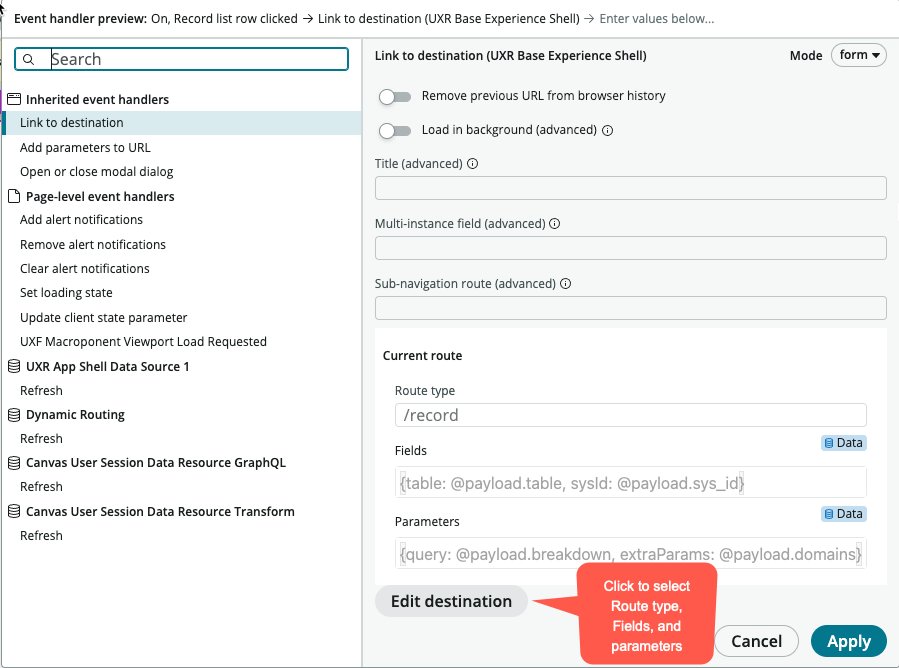Screen dimensions: 899x668
Task: Click the folder icon beside Inherited event handlers
Action: pos(14,99)
